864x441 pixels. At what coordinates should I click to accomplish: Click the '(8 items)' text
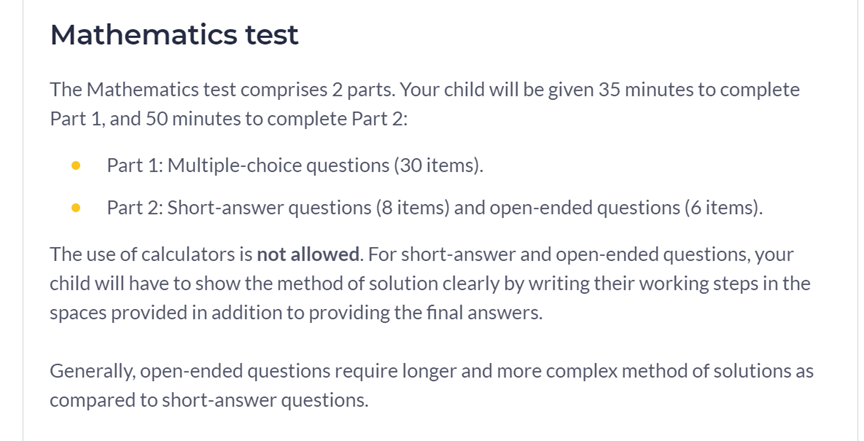pos(413,208)
